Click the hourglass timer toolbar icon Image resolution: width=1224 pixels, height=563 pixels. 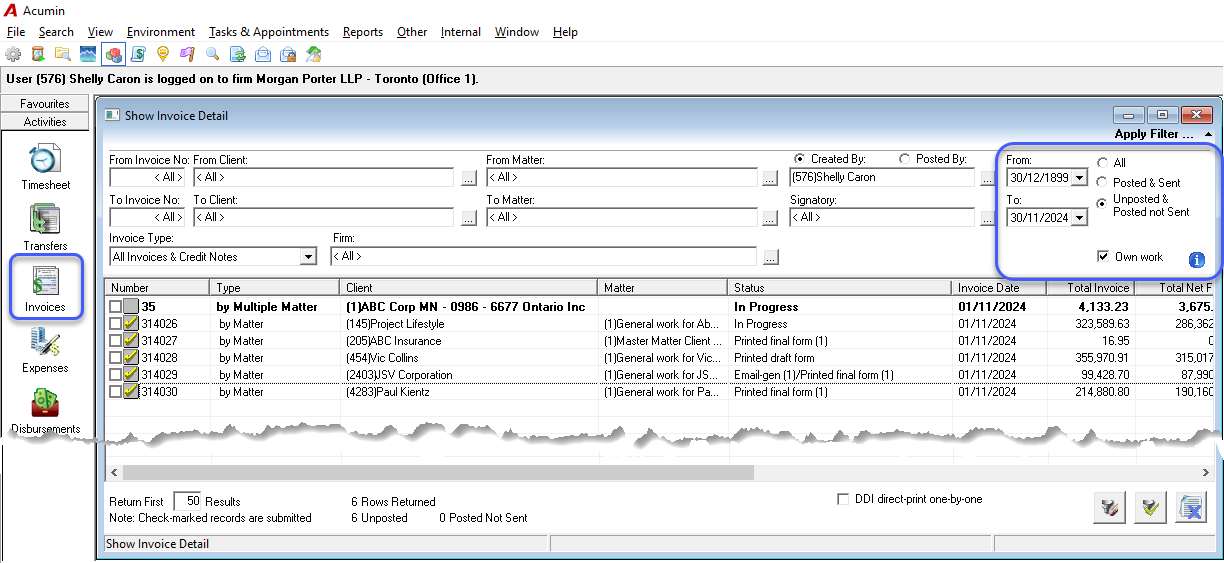pos(38,54)
